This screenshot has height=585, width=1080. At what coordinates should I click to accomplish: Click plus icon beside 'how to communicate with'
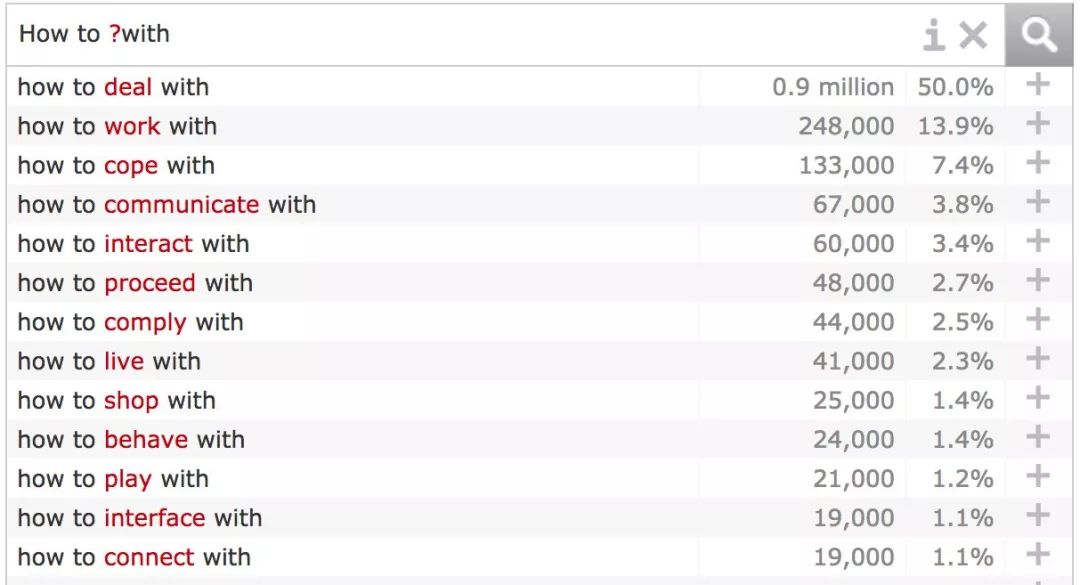pyautogui.click(x=1037, y=202)
